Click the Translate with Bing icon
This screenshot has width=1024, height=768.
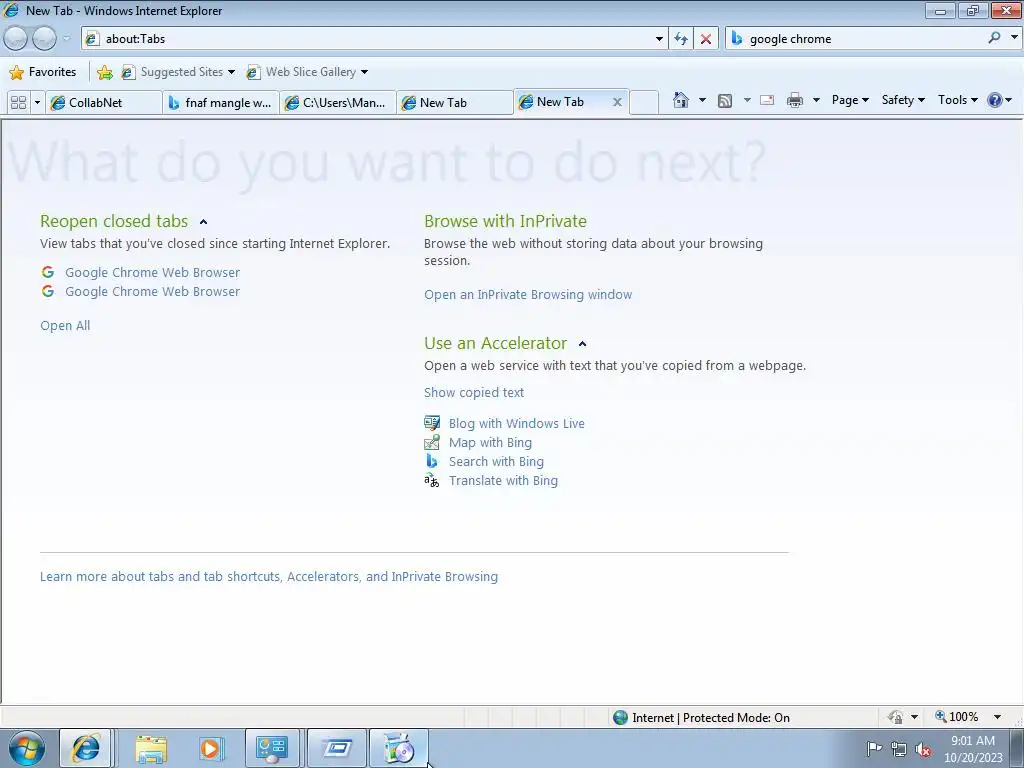click(x=432, y=481)
